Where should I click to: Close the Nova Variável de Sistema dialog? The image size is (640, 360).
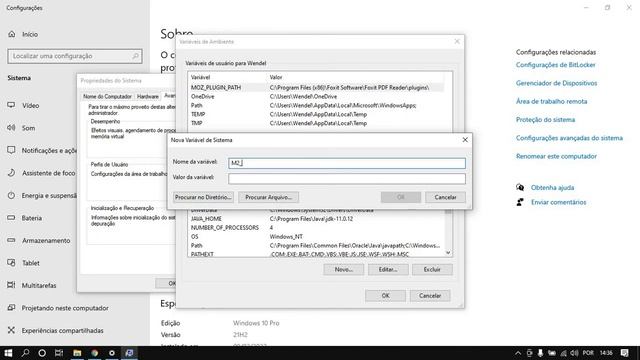click(x=465, y=140)
